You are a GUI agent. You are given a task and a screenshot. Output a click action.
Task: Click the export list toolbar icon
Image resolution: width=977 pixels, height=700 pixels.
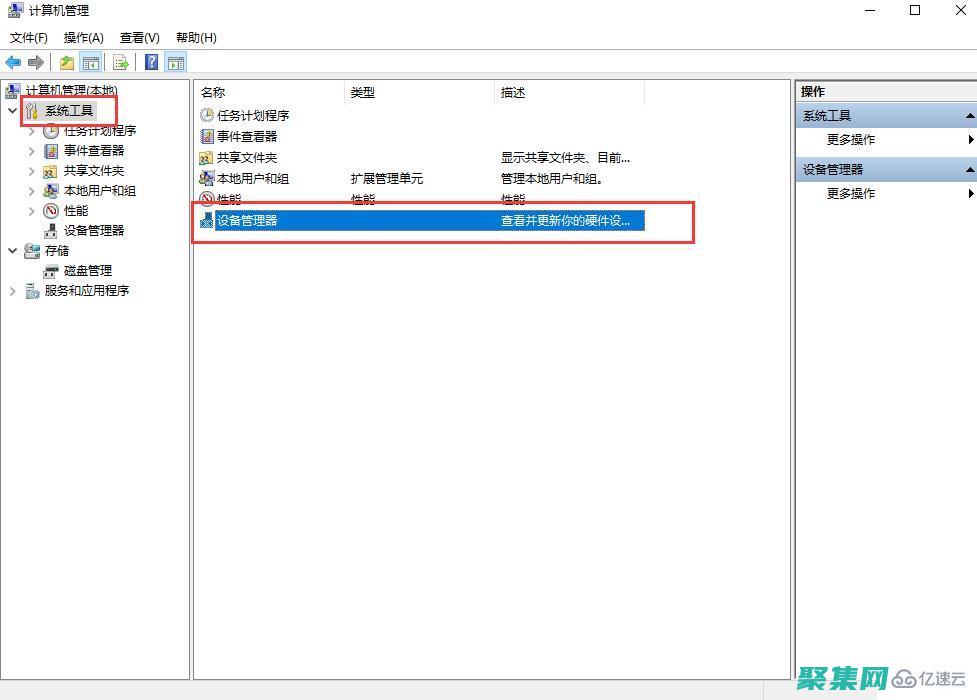[120, 62]
